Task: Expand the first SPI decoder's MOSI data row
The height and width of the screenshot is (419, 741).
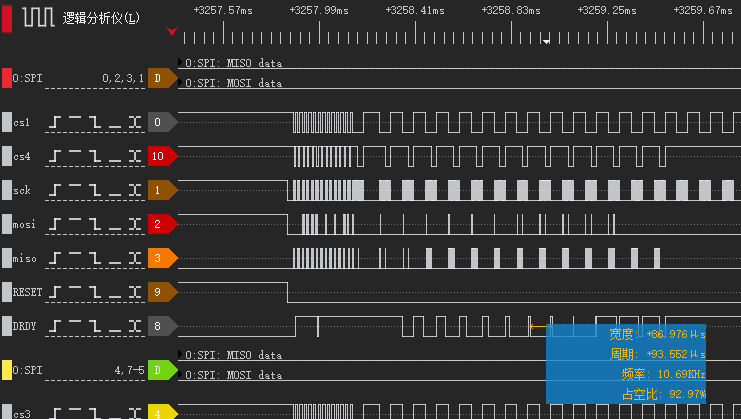Action: pyautogui.click(x=180, y=82)
